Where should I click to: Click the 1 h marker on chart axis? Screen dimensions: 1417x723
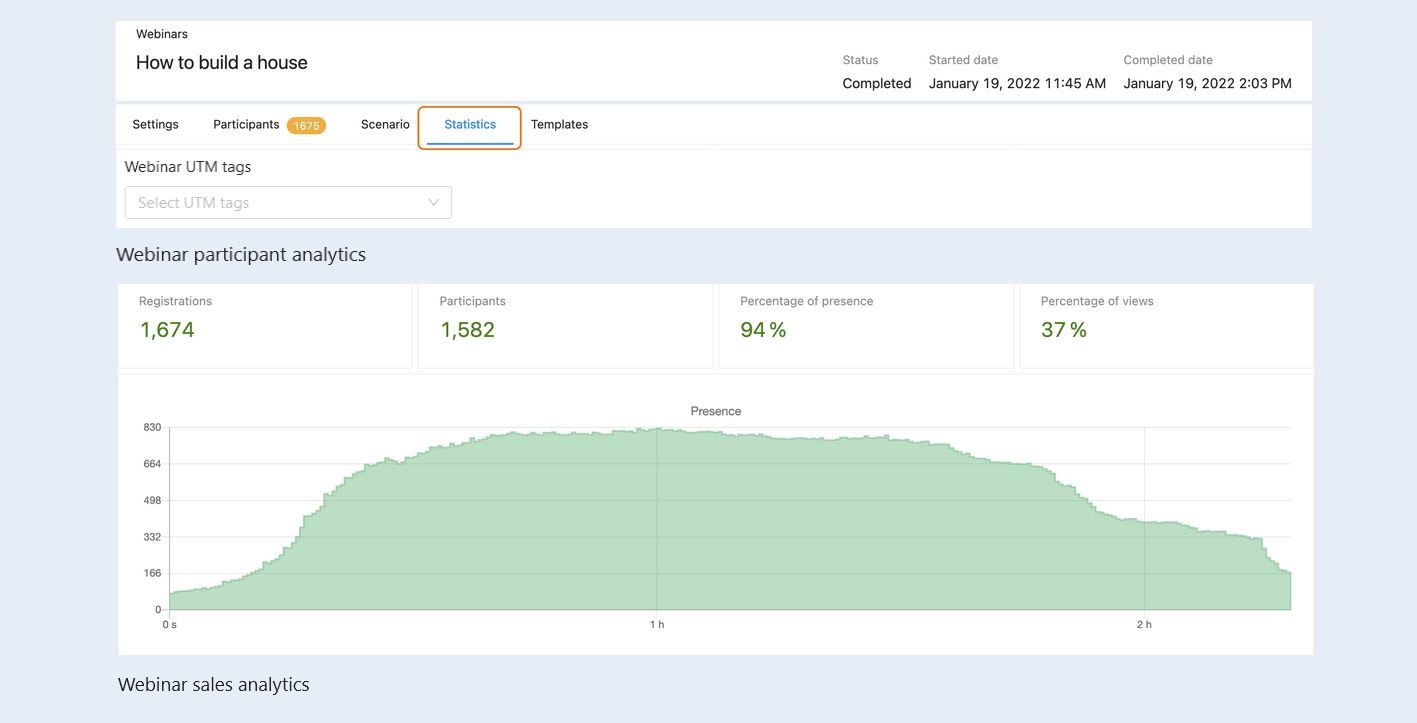point(657,625)
